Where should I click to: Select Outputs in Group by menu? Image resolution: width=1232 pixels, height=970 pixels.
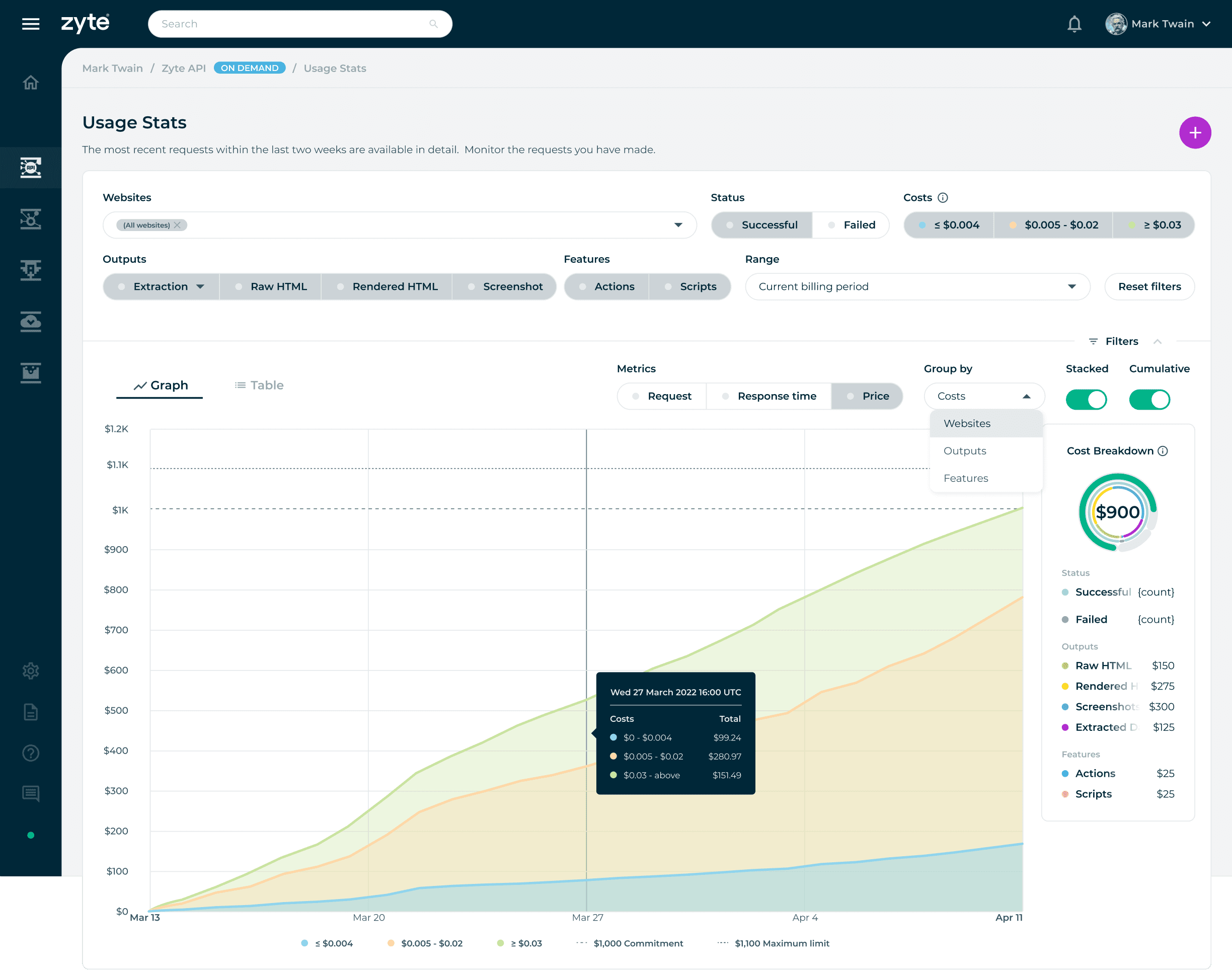[x=965, y=451]
